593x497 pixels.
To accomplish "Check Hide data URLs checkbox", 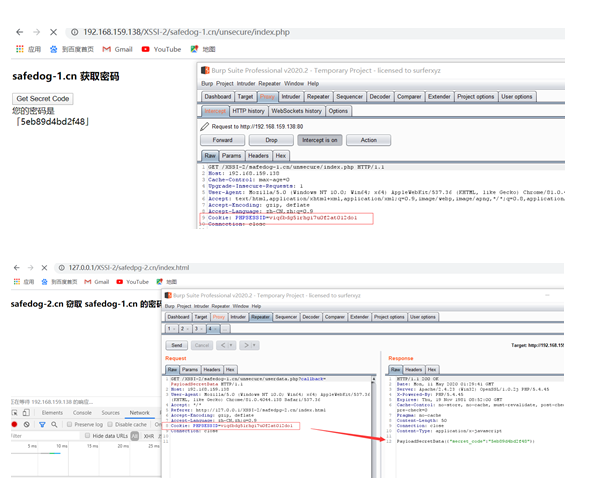I will tap(87, 436).
